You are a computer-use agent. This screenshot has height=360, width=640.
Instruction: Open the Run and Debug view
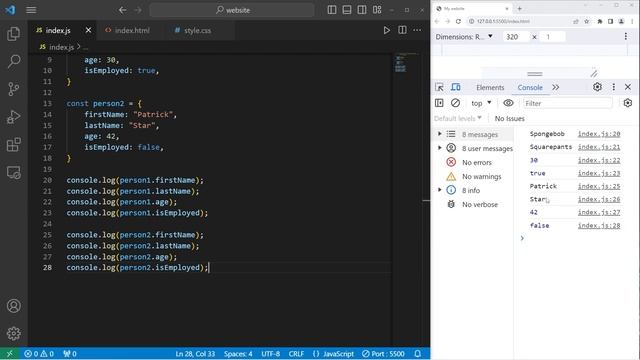(x=13, y=117)
